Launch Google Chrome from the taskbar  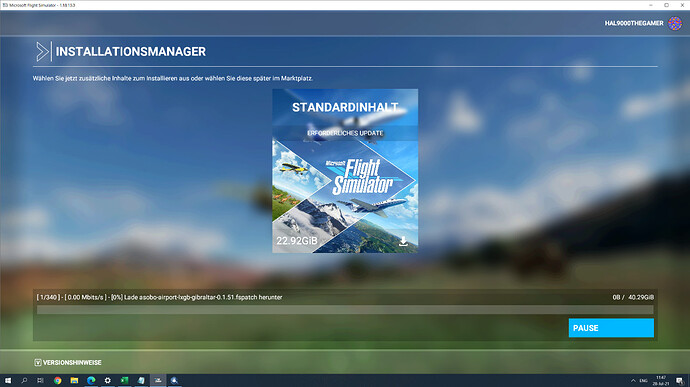[58, 380]
